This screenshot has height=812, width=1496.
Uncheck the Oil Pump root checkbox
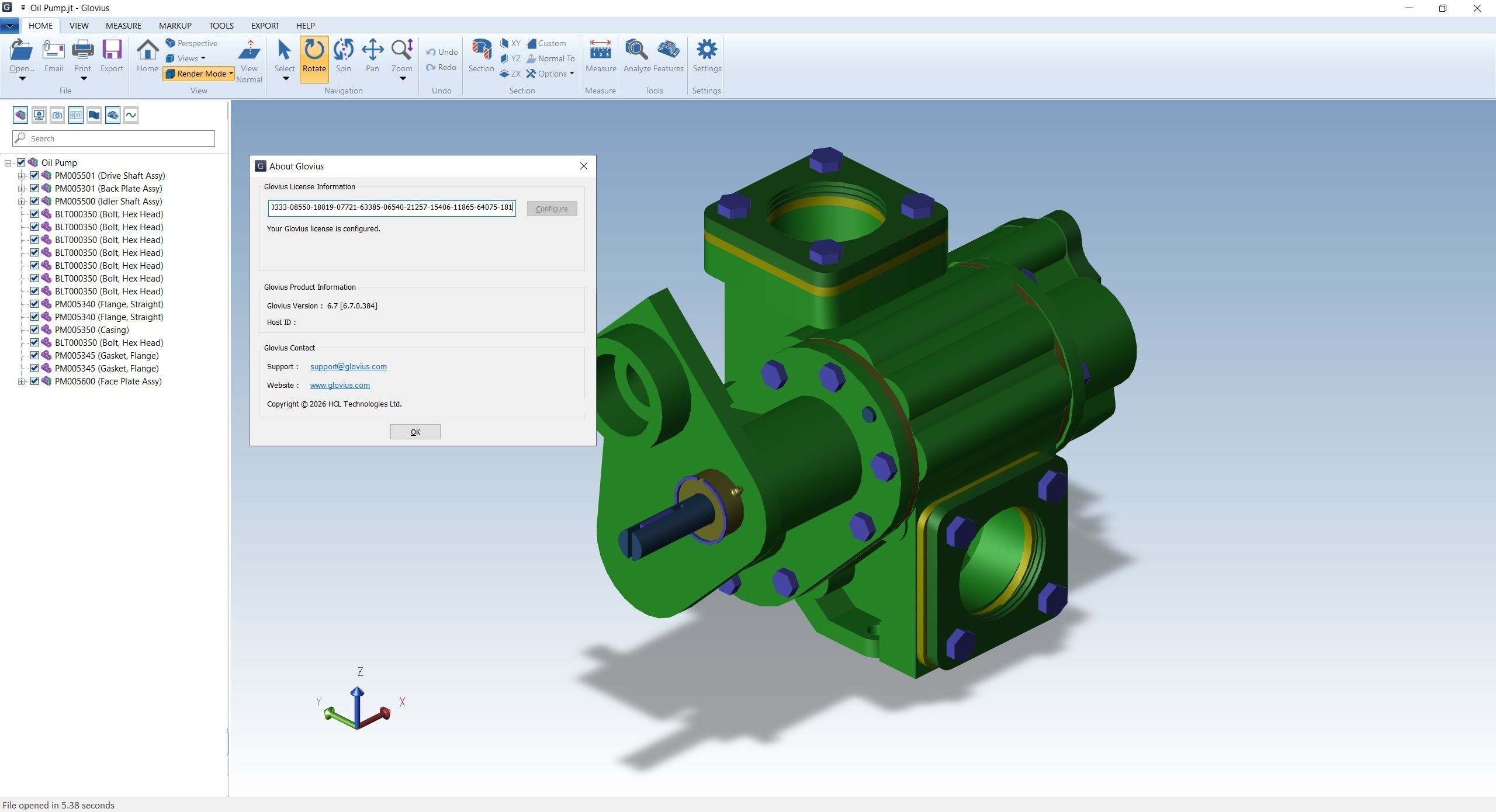pyautogui.click(x=21, y=162)
